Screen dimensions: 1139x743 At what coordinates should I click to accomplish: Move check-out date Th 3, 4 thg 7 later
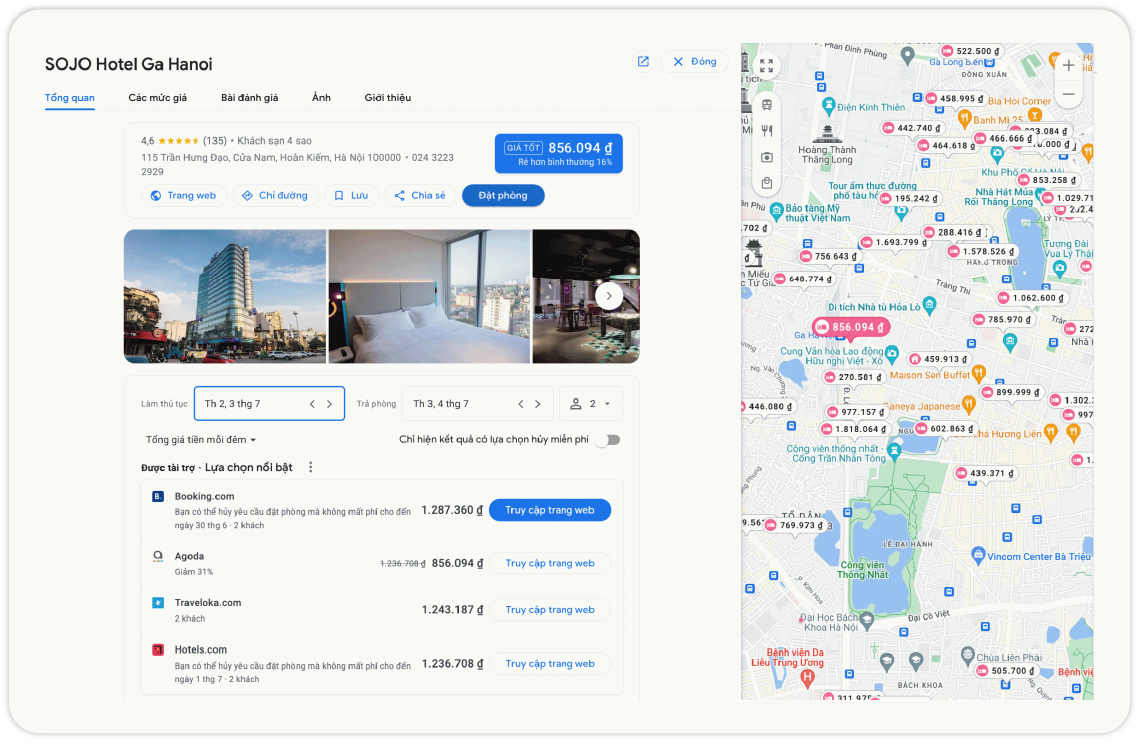pyautogui.click(x=538, y=404)
